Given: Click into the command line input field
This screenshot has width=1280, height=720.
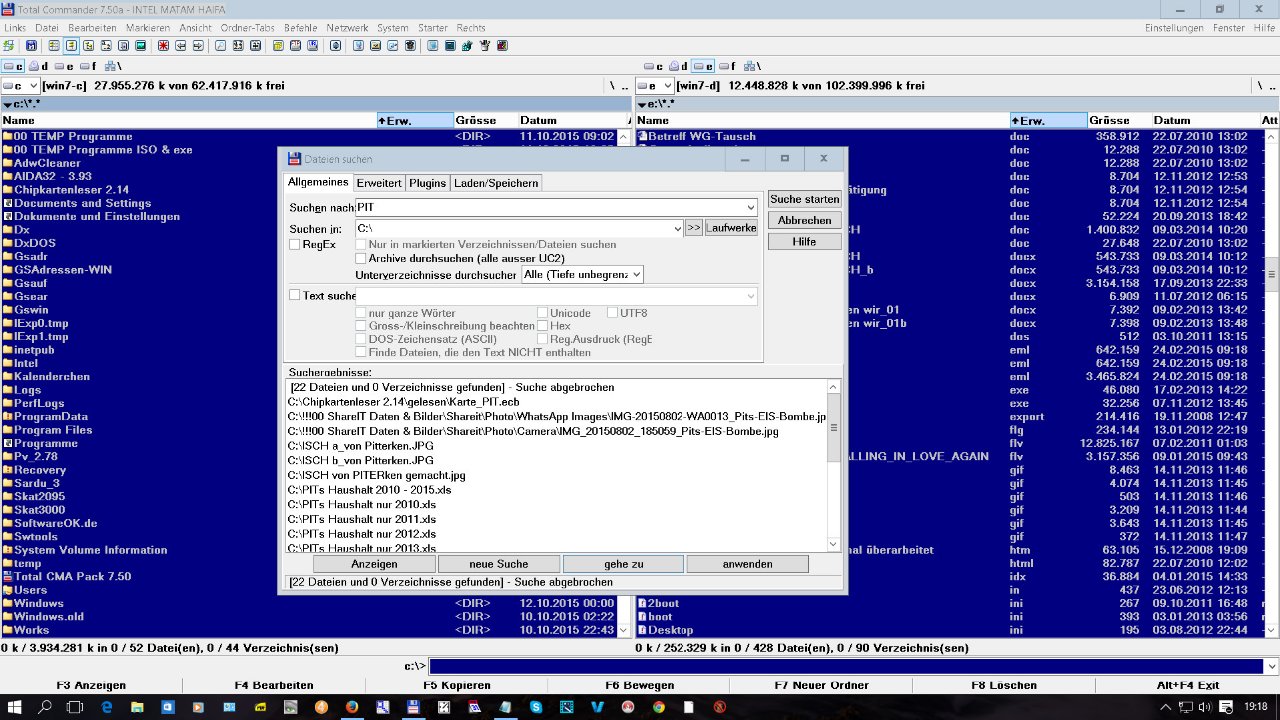Looking at the screenshot, I should [x=846, y=666].
